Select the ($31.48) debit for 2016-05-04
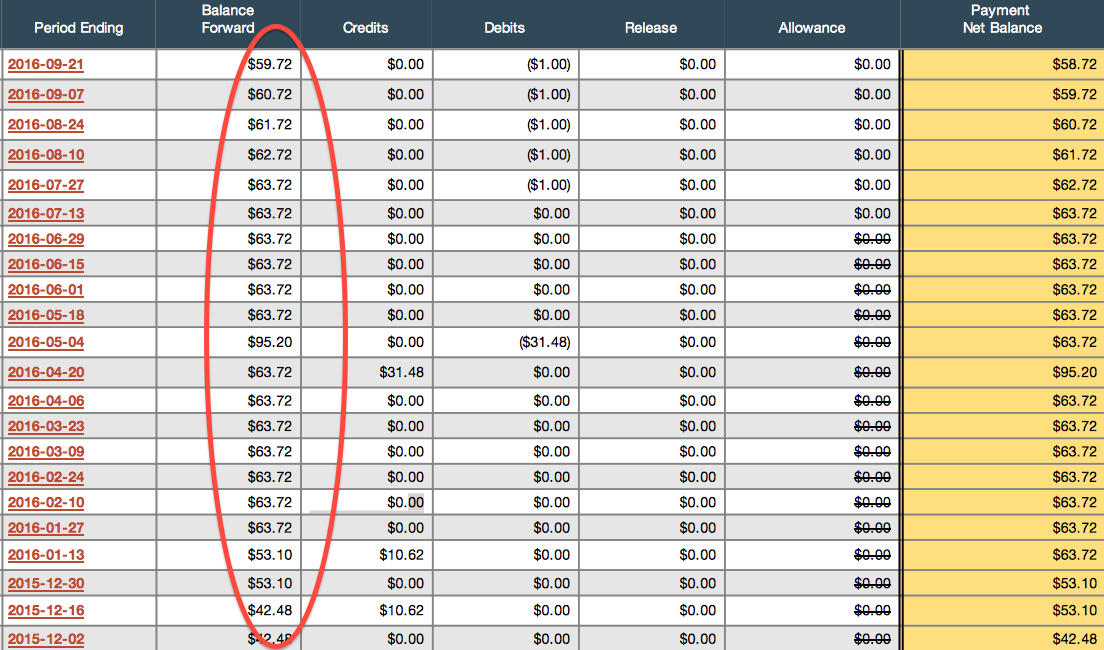1104x650 pixels. coord(544,342)
